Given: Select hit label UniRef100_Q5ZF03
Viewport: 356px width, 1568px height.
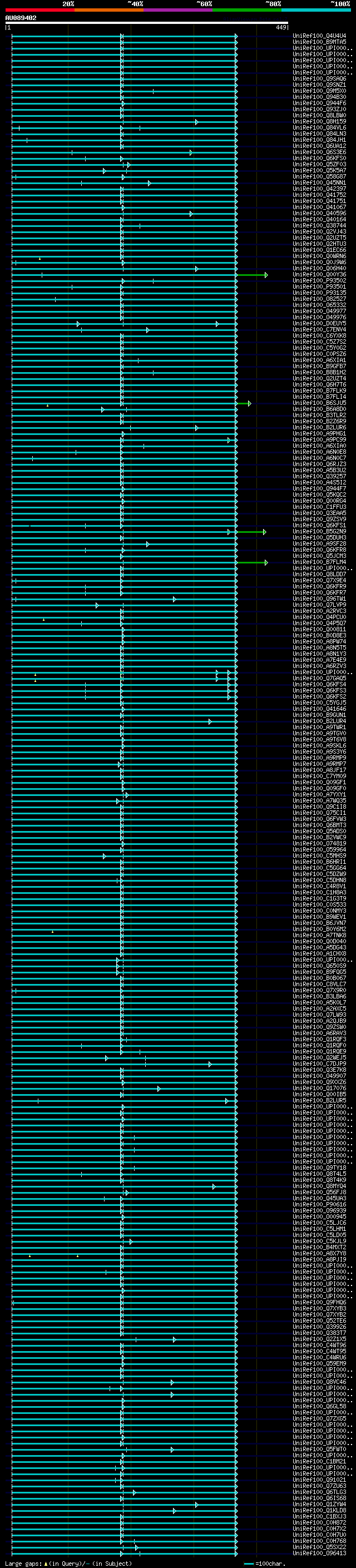Looking at the screenshot, I should [319, 164].
